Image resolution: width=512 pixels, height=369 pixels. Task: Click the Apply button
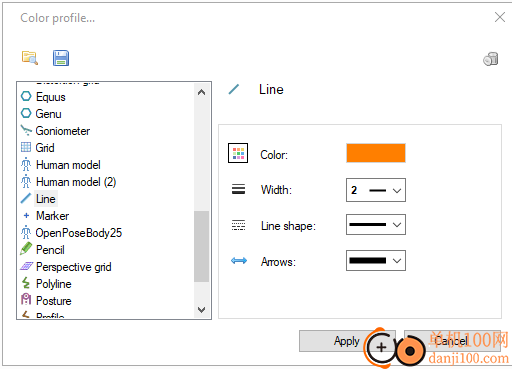[347, 341]
